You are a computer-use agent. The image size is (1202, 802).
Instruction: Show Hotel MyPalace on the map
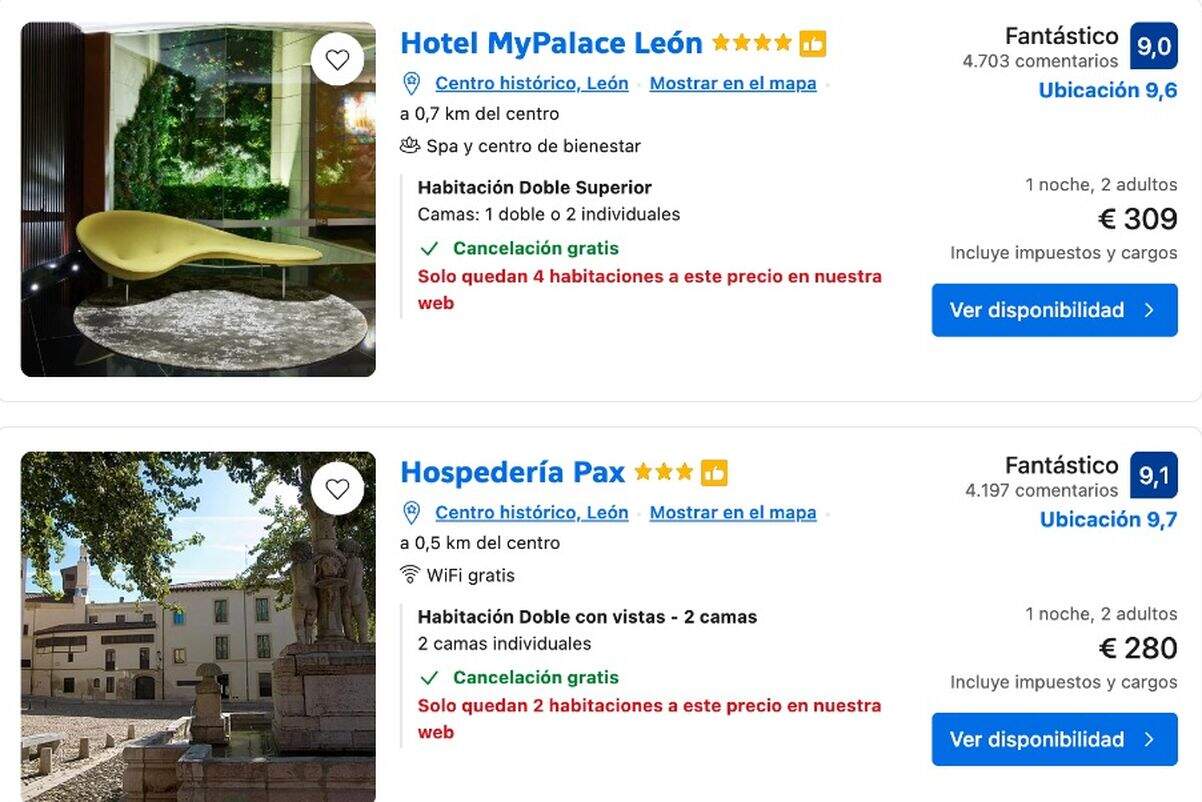pyautogui.click(x=733, y=84)
